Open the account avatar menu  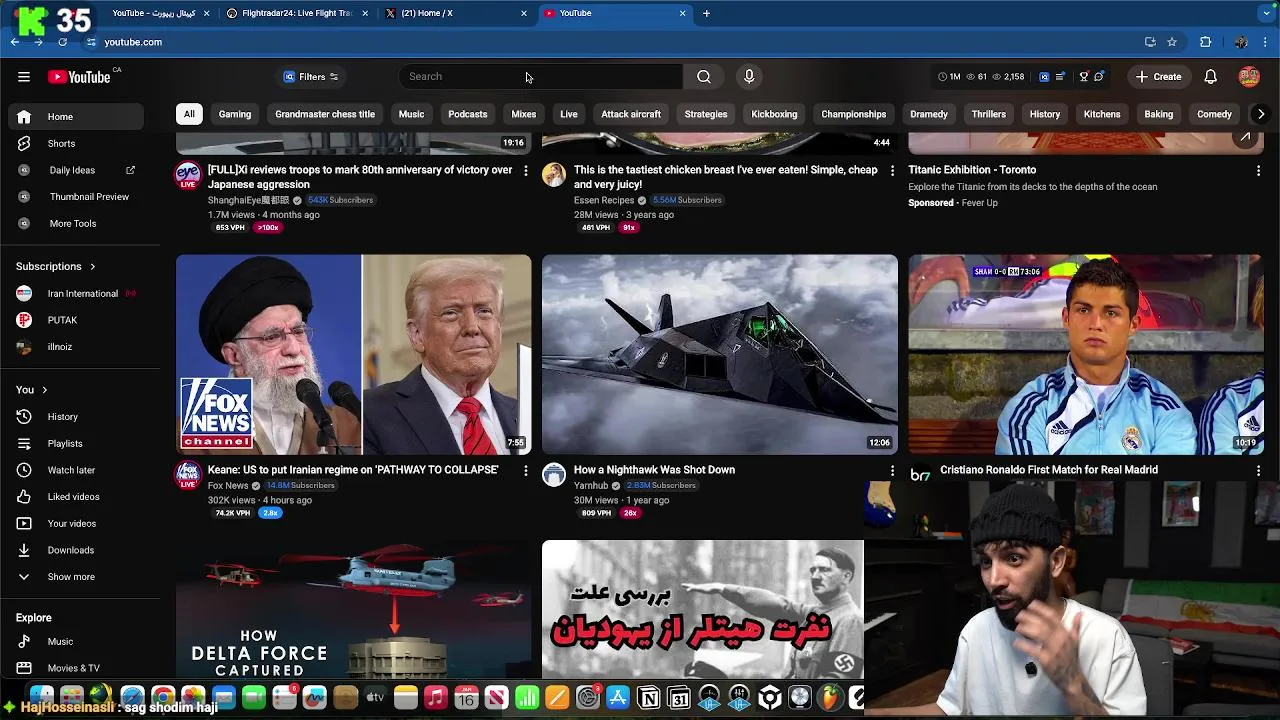[x=1249, y=76]
